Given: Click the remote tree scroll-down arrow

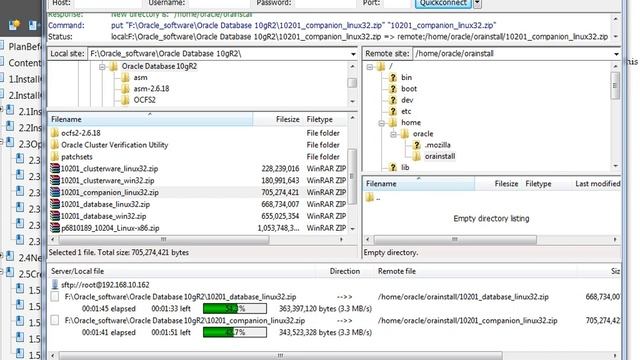Looking at the screenshot, I should pyautogui.click(x=616, y=166).
